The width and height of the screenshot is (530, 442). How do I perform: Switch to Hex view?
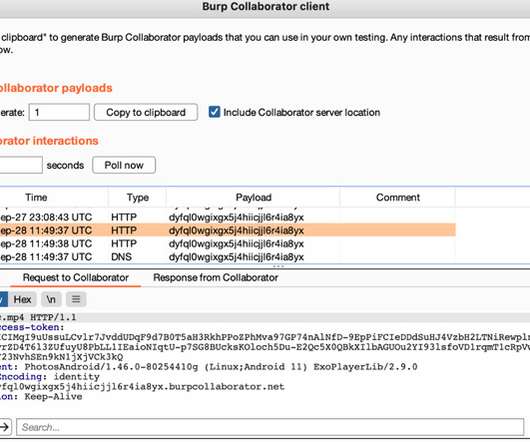[x=22, y=299]
